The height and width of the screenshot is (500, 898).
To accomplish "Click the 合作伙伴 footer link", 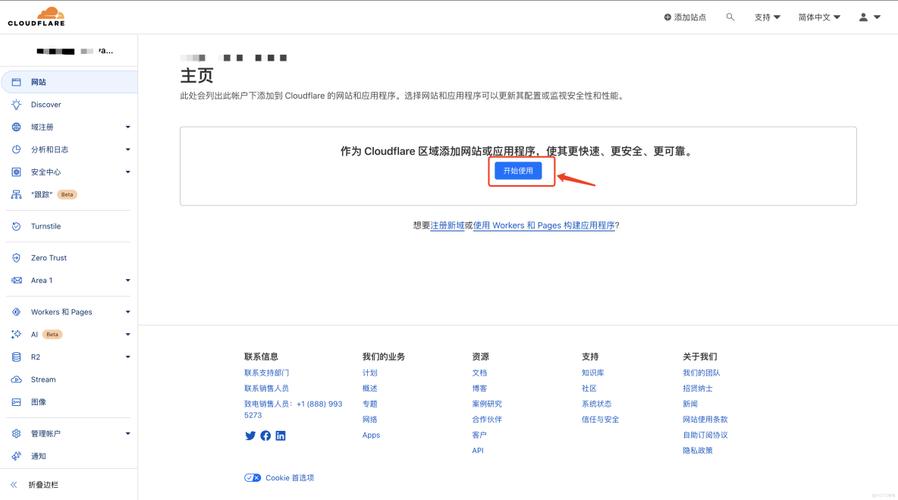I will (x=487, y=419).
